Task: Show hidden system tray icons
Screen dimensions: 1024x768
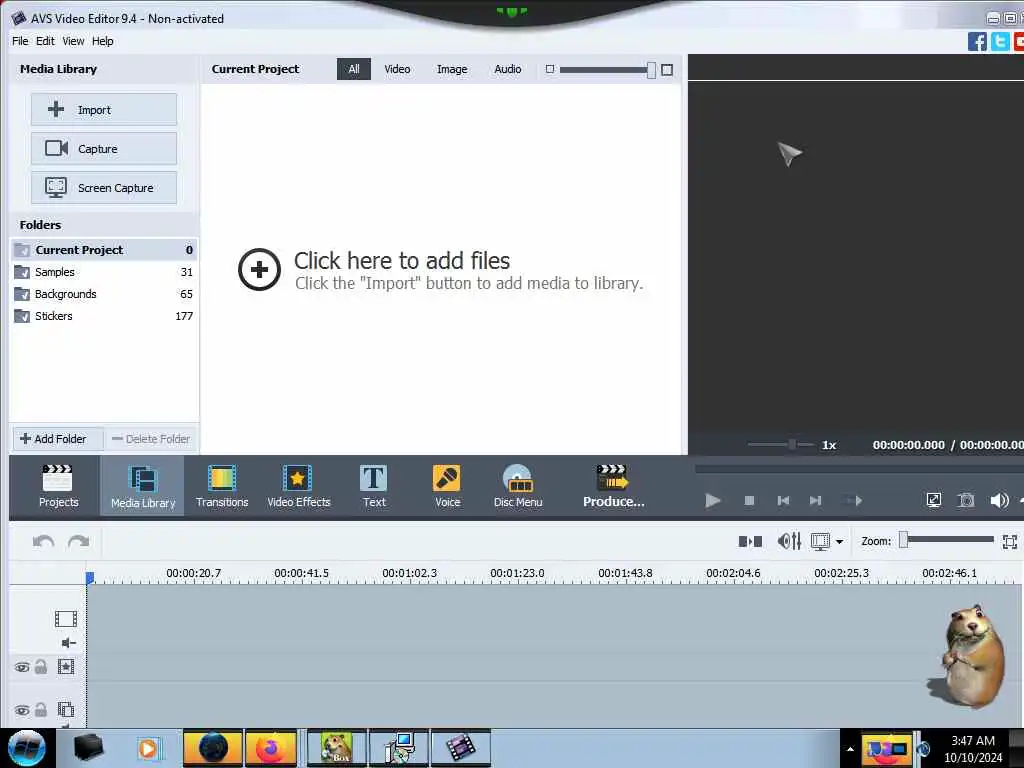Action: (850, 748)
